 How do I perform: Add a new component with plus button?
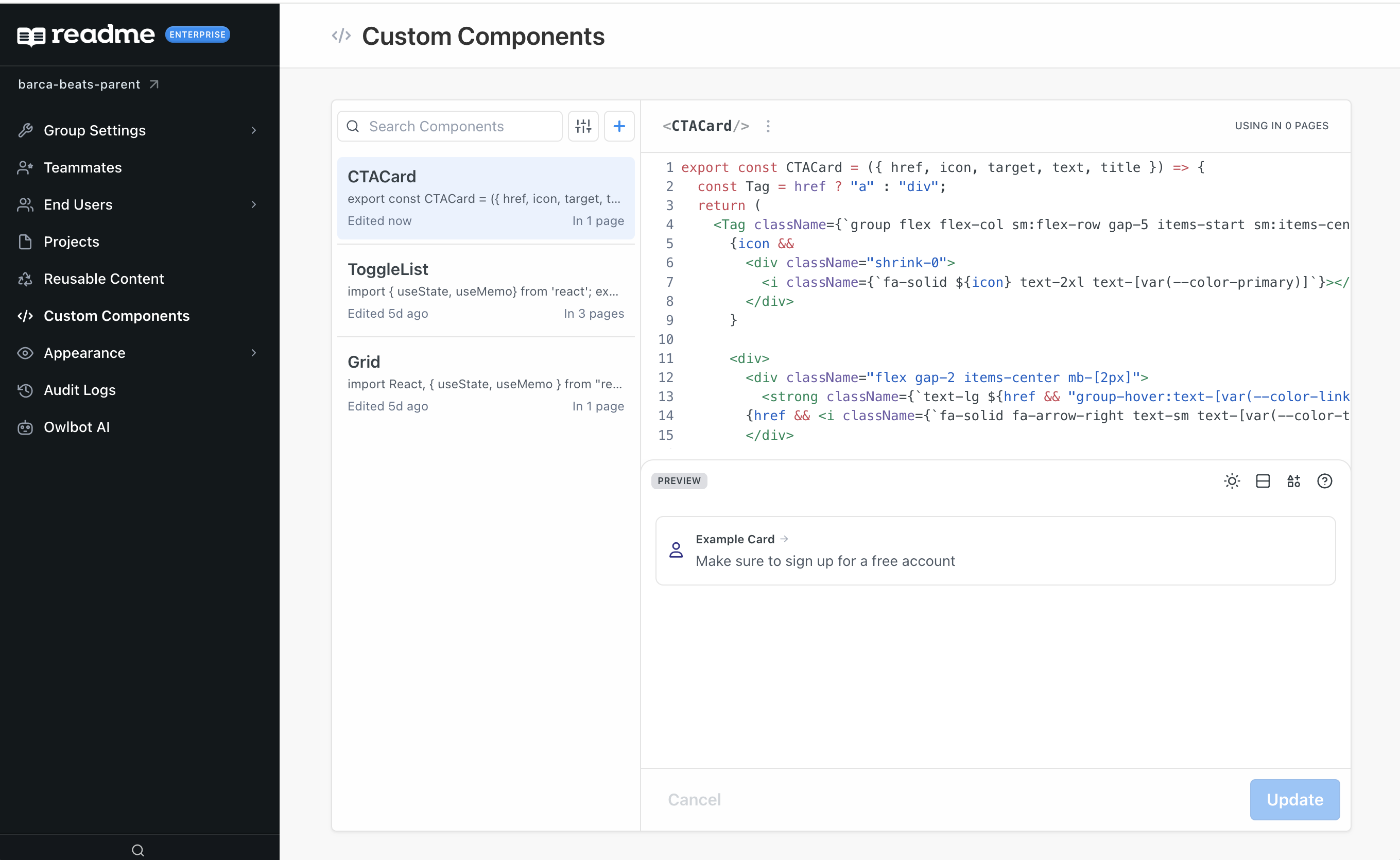pyautogui.click(x=619, y=126)
